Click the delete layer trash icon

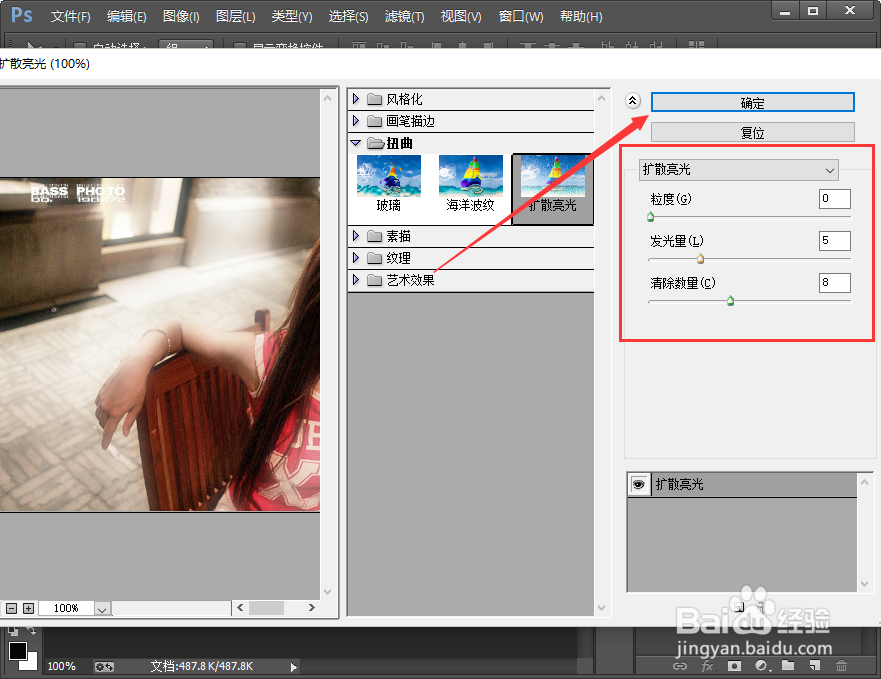(841, 666)
